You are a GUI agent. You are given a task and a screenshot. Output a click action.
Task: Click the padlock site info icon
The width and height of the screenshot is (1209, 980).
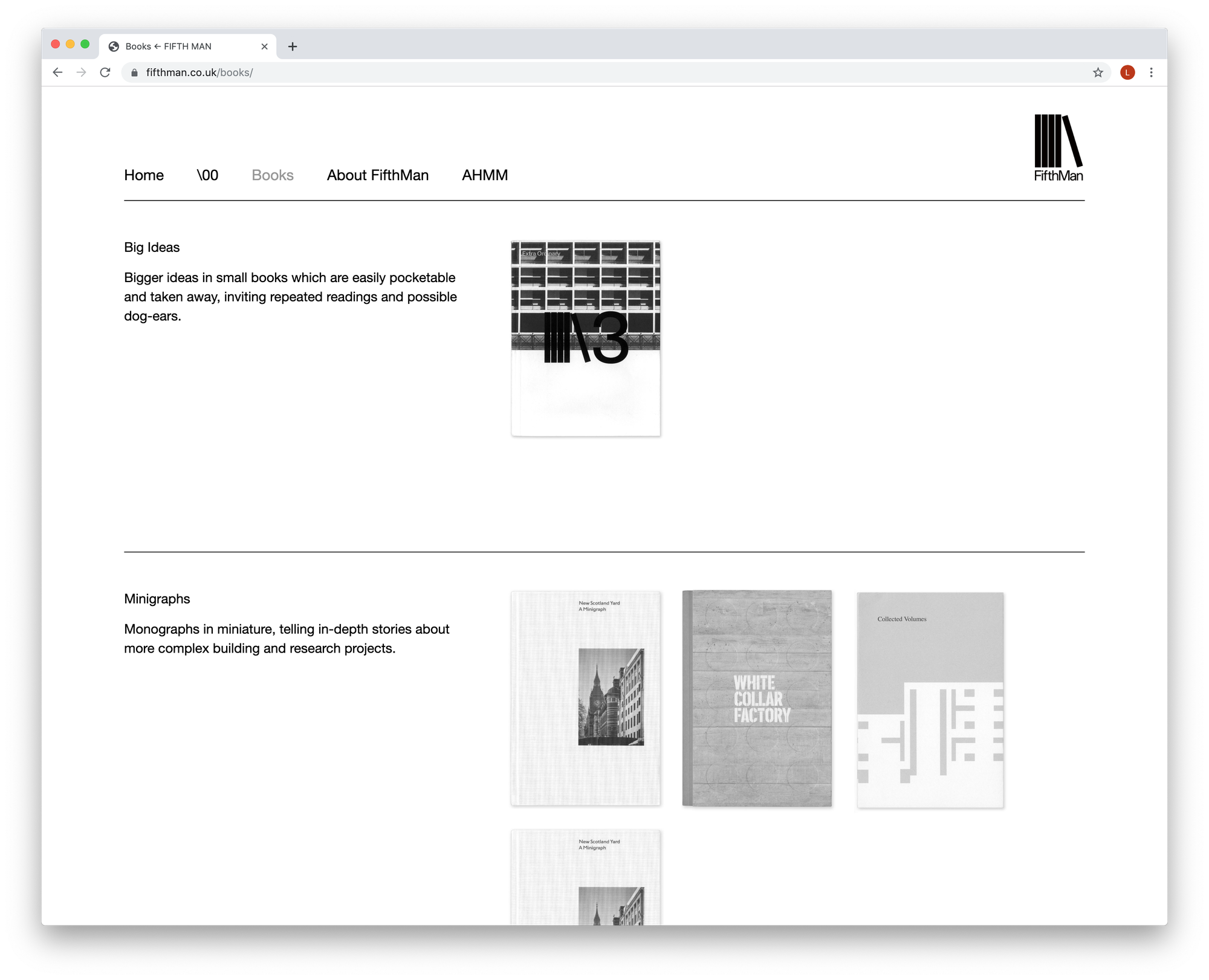pyautogui.click(x=134, y=73)
